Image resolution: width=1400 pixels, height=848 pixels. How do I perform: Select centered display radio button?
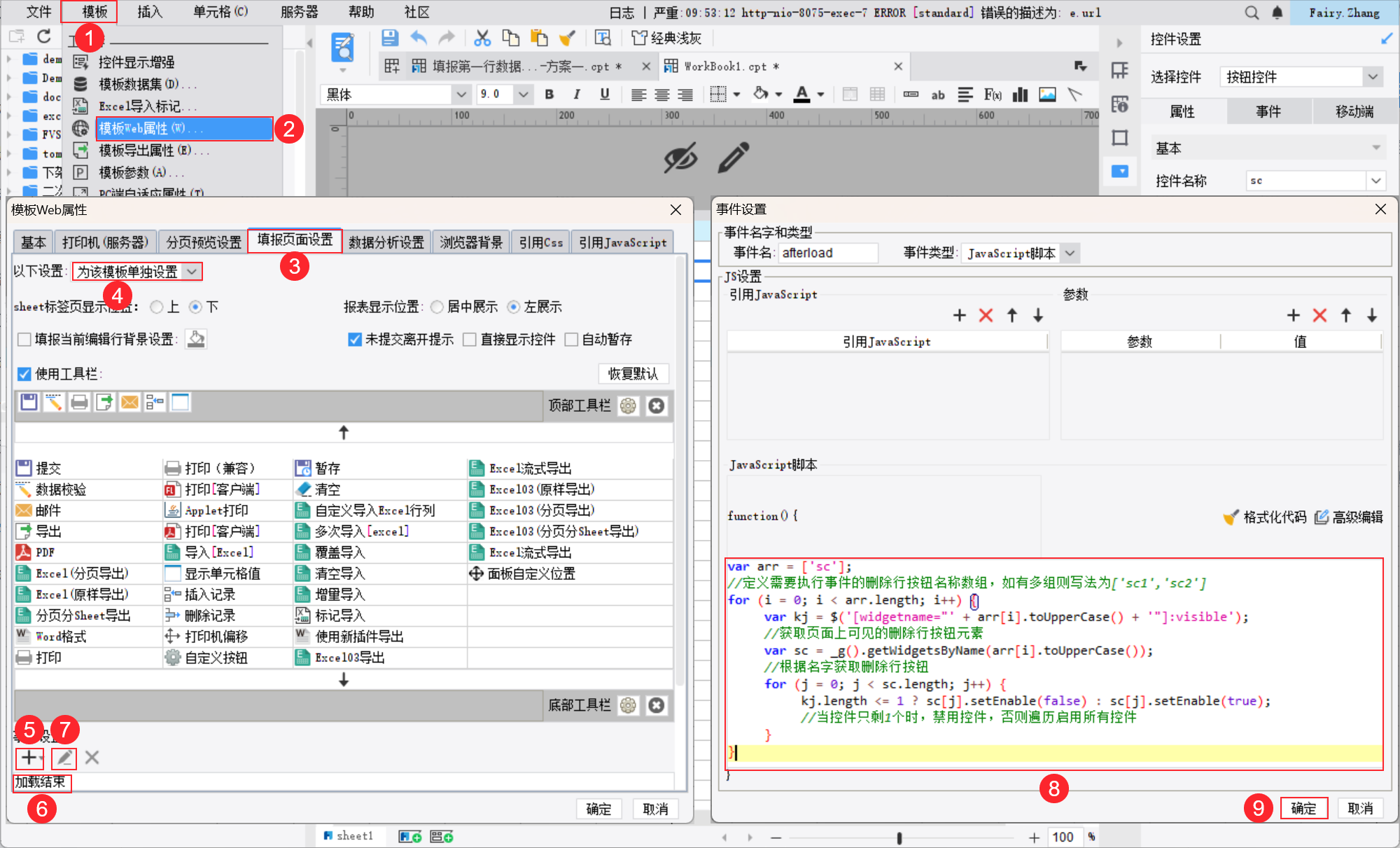tap(437, 307)
